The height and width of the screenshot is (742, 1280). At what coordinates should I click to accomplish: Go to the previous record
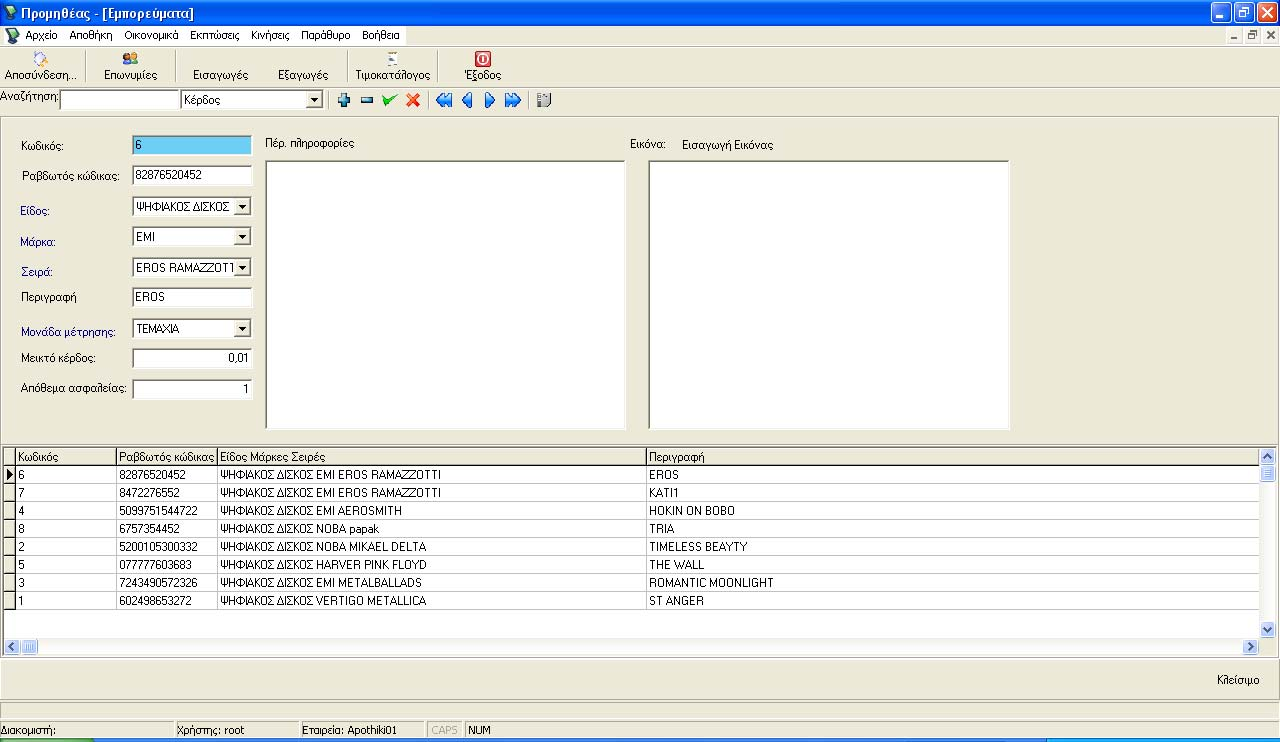pyautogui.click(x=467, y=100)
